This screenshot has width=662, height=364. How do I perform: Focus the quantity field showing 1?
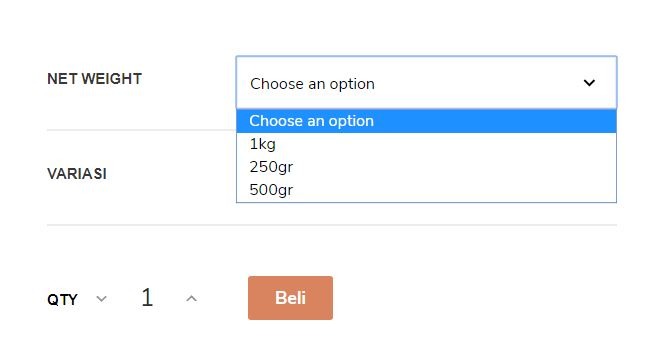point(147,298)
